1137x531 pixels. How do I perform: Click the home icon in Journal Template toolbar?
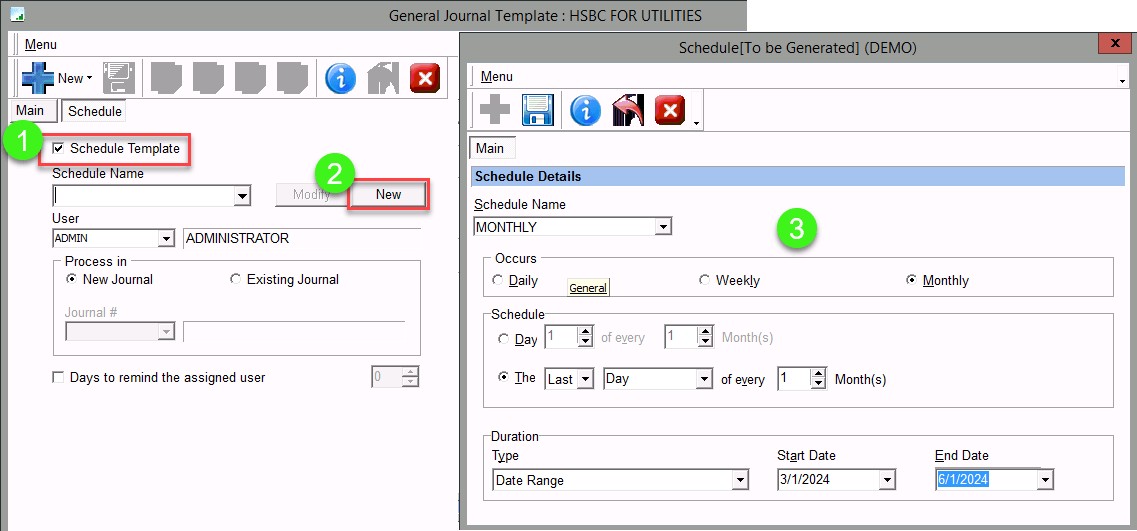(x=383, y=78)
